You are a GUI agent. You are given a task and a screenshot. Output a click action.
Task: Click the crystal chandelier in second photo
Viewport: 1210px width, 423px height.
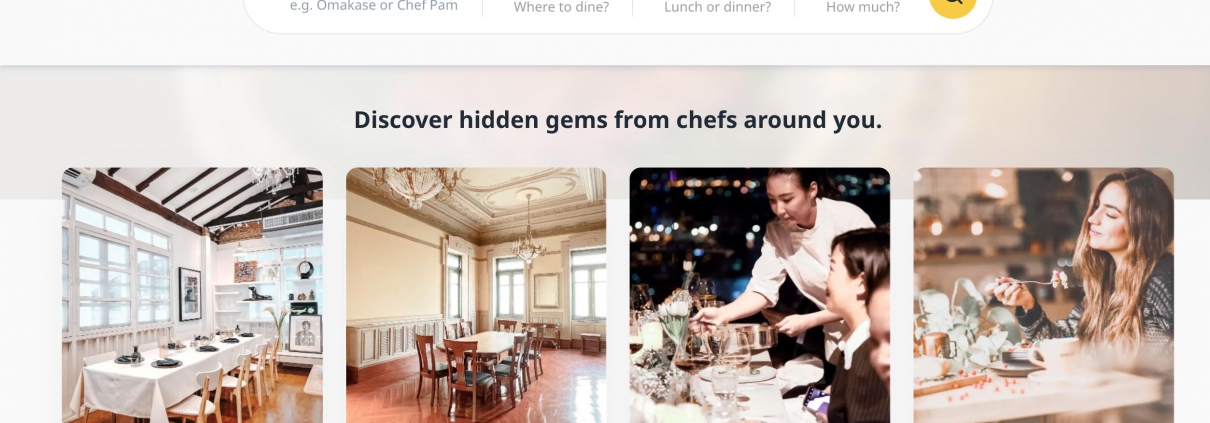[x=527, y=235]
